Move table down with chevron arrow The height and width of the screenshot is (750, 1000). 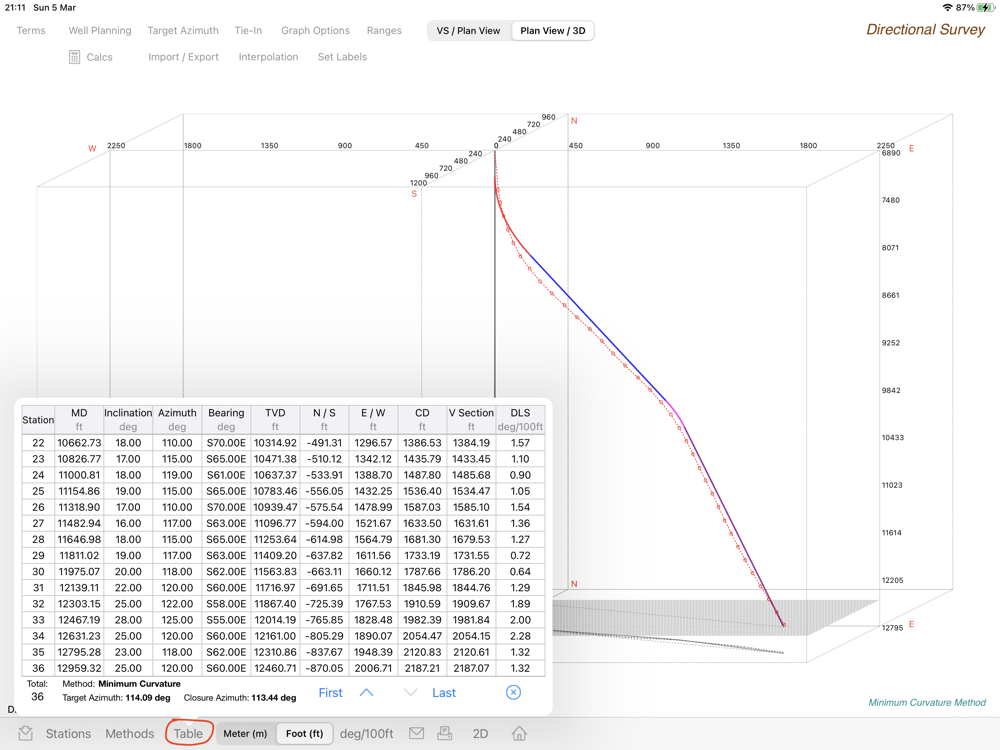pyautogui.click(x=411, y=693)
